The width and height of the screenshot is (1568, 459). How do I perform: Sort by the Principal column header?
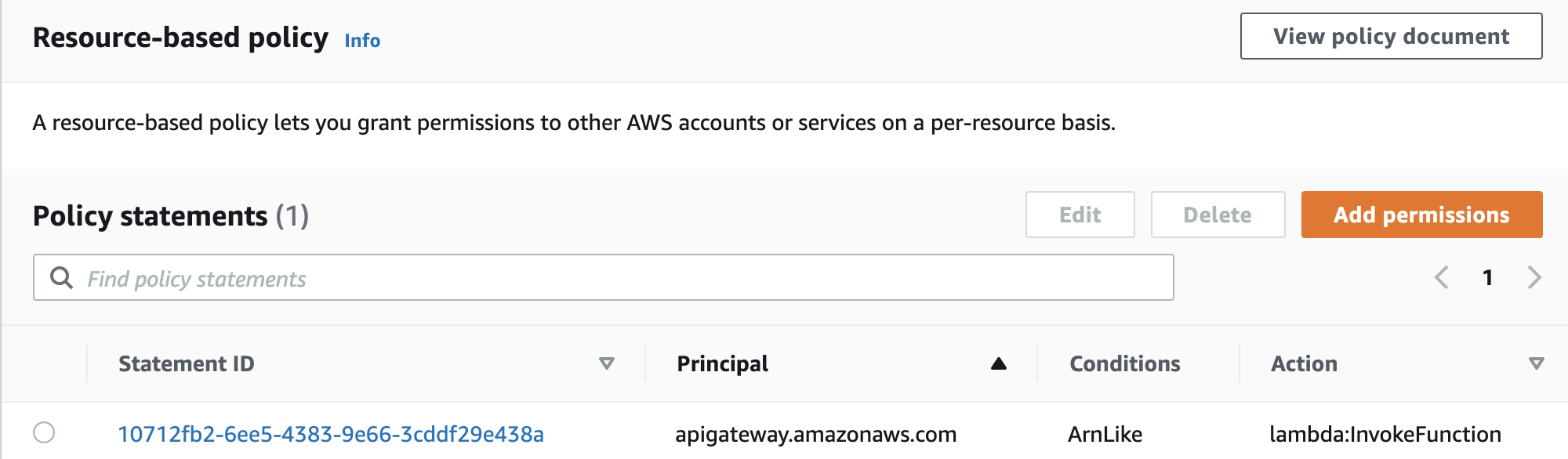(x=722, y=363)
